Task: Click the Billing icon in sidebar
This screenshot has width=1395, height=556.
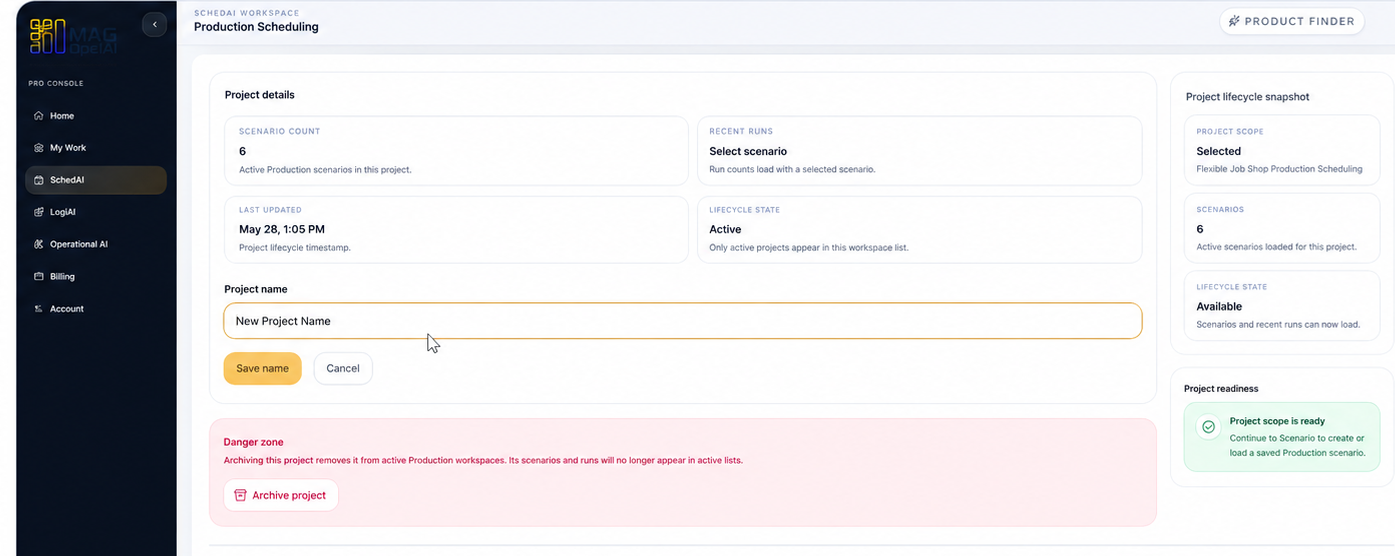Action: [39, 276]
